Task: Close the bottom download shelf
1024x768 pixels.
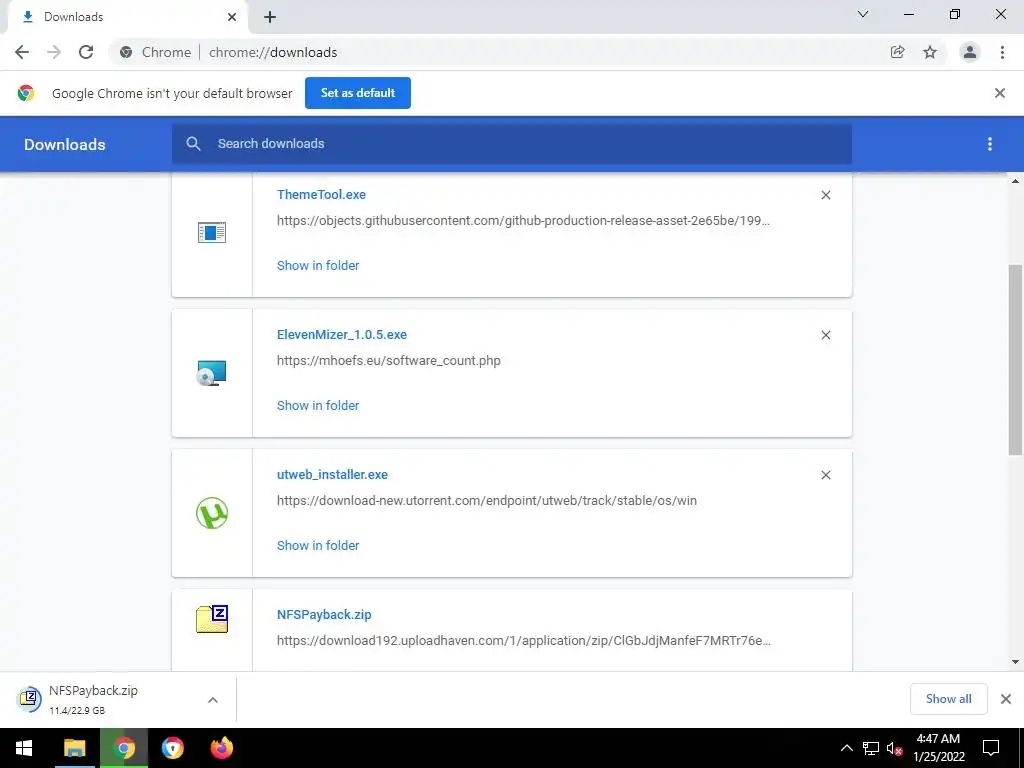Action: 1006,699
